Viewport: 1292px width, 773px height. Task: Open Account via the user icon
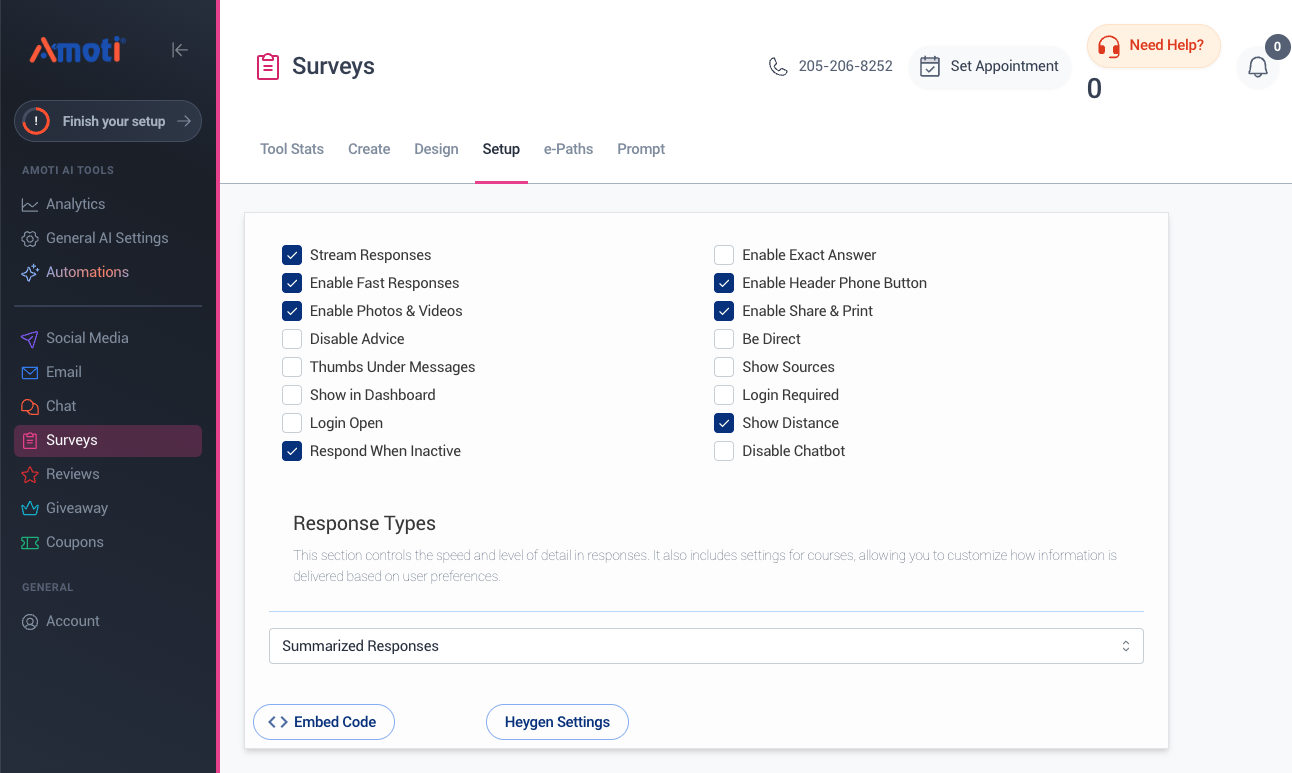click(x=30, y=621)
